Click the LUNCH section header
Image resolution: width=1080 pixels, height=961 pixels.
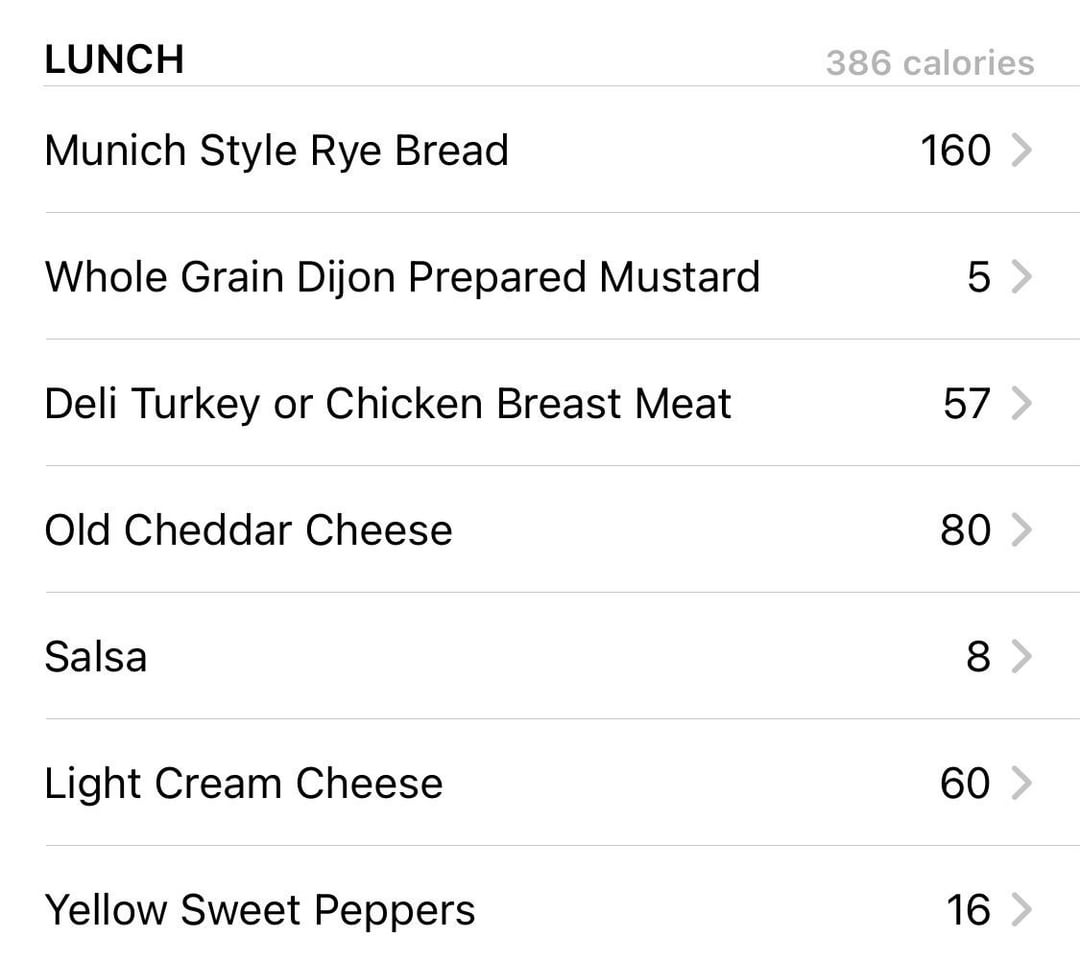(x=114, y=59)
